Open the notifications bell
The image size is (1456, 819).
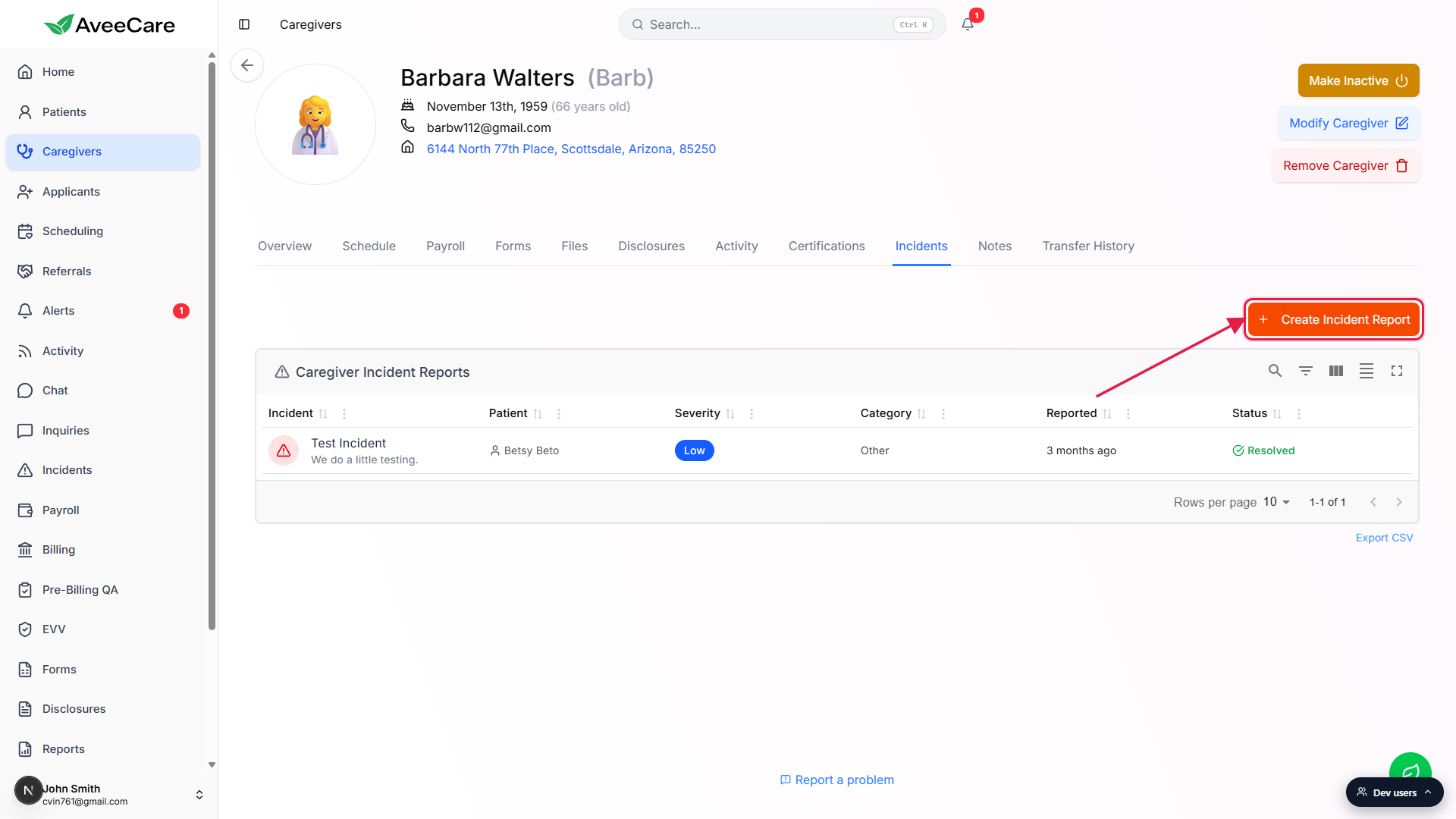pos(968,24)
